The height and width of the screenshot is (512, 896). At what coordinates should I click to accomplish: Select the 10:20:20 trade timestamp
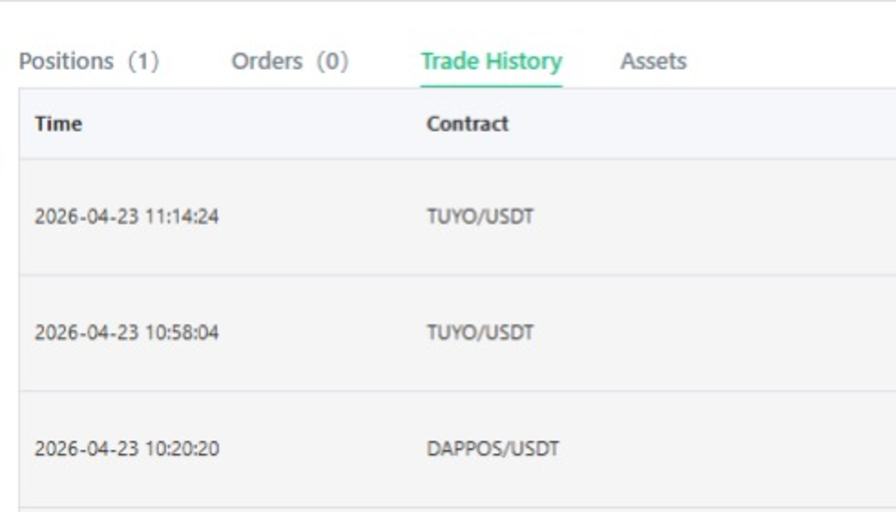[x=127, y=449]
